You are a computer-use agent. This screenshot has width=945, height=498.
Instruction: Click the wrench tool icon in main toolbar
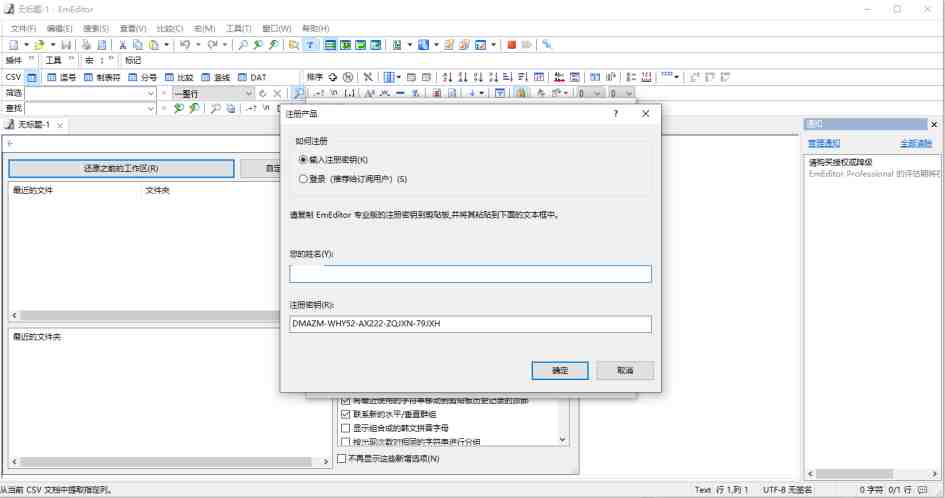547,45
